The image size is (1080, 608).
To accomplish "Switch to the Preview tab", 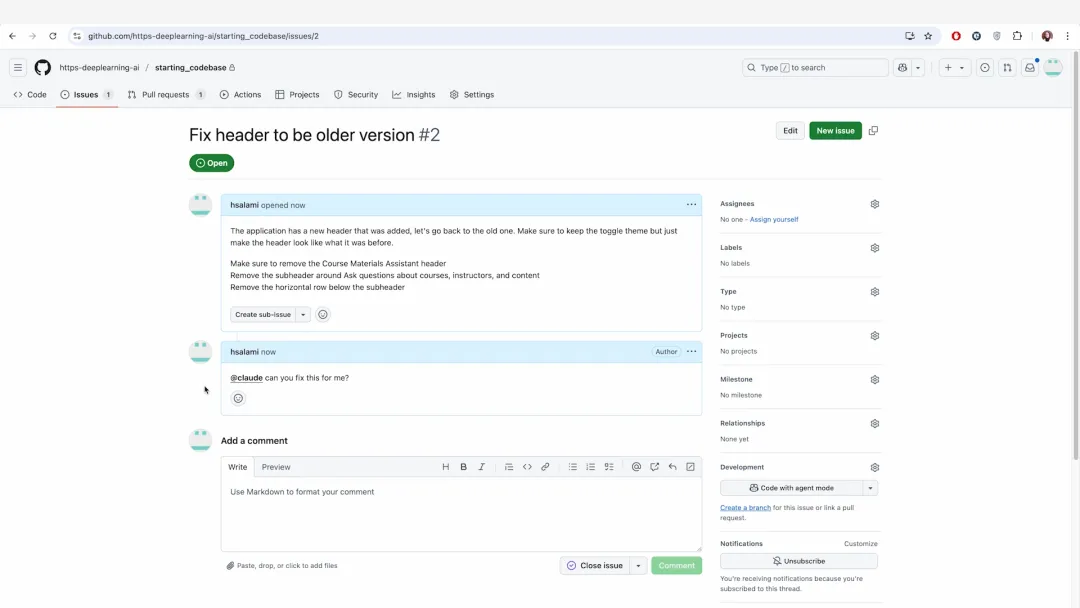I will click(x=276, y=466).
